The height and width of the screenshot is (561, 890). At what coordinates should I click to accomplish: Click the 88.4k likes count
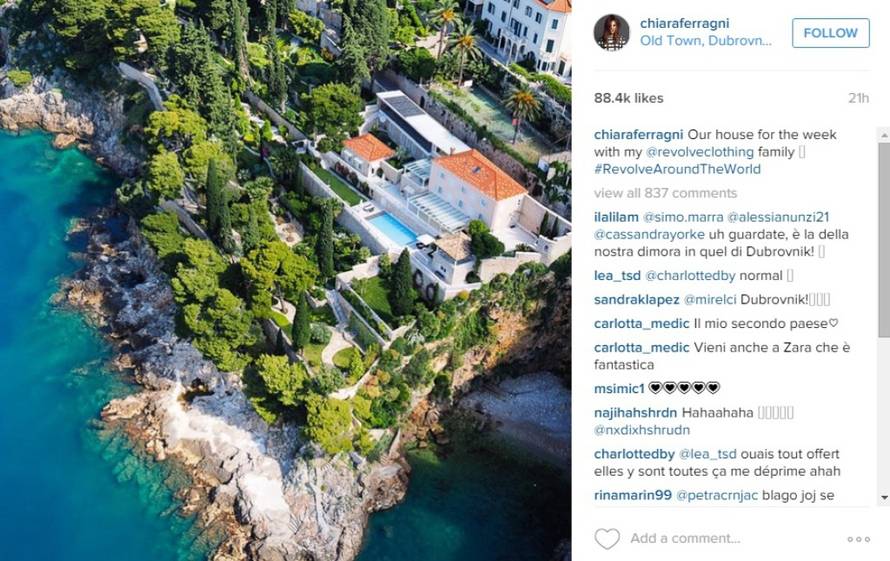(x=628, y=98)
